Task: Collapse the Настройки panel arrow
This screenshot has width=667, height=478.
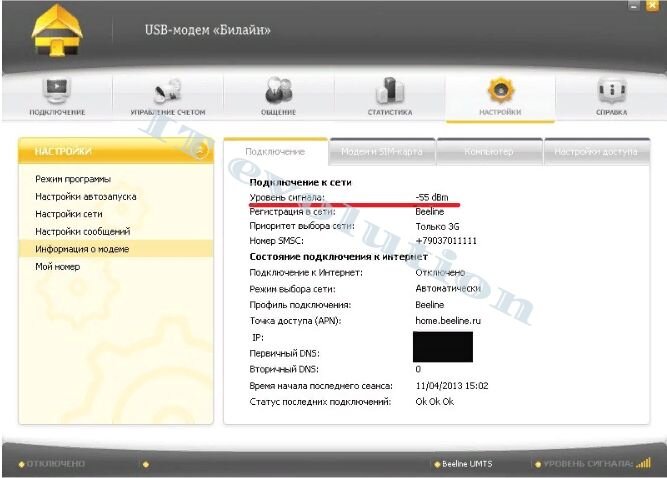Action: tap(202, 151)
